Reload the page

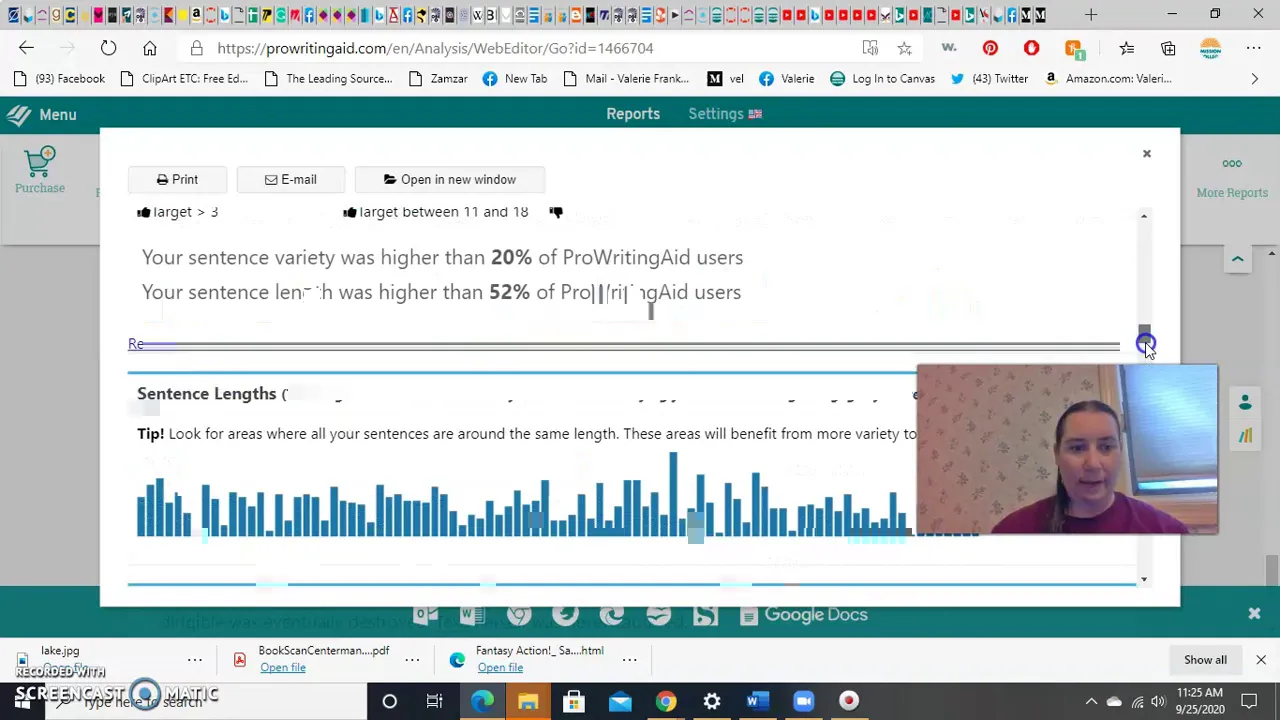coord(108,48)
